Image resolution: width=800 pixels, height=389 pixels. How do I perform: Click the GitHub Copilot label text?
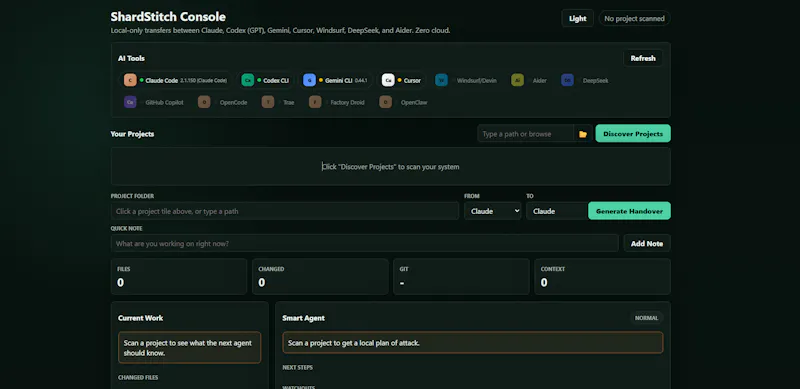point(164,103)
